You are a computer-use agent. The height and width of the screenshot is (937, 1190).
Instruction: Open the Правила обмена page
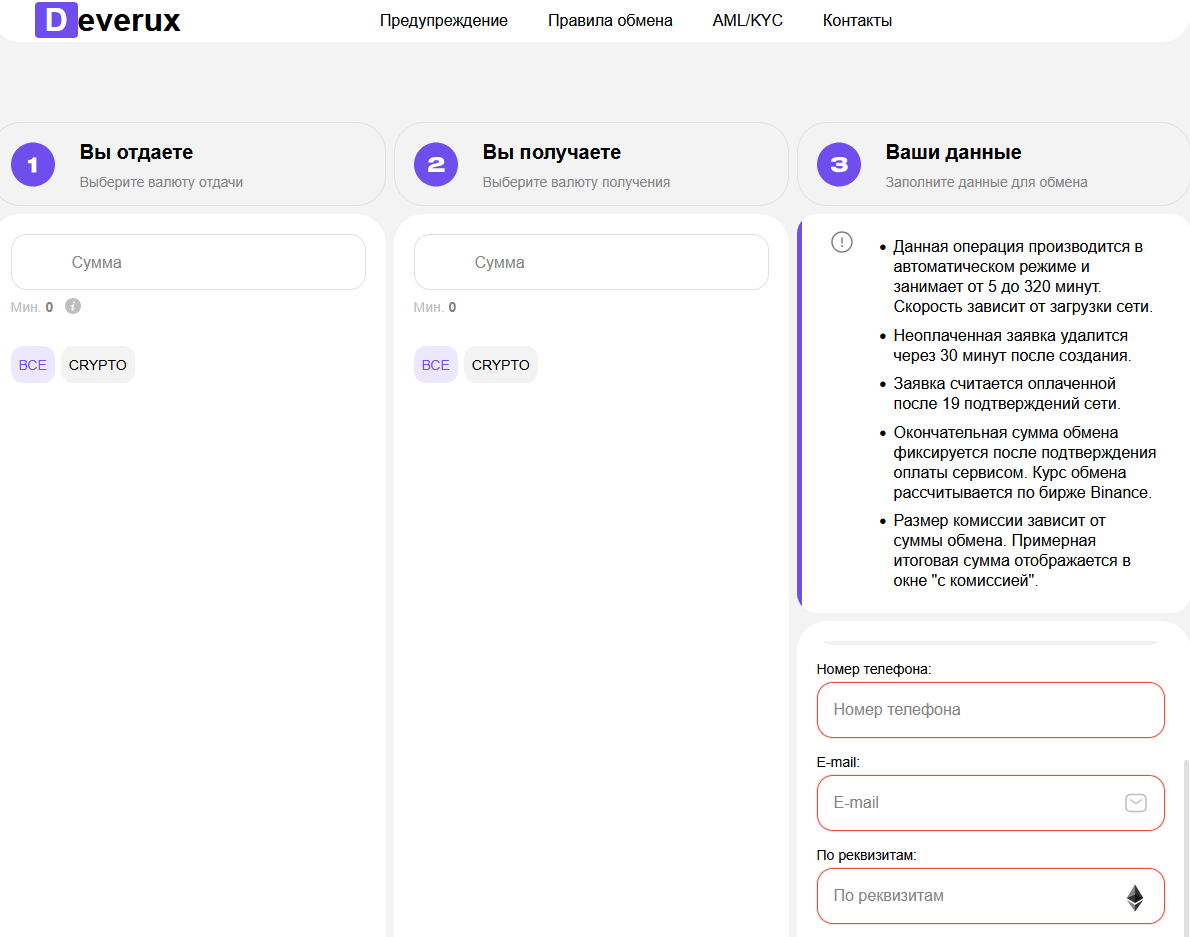[x=610, y=20]
